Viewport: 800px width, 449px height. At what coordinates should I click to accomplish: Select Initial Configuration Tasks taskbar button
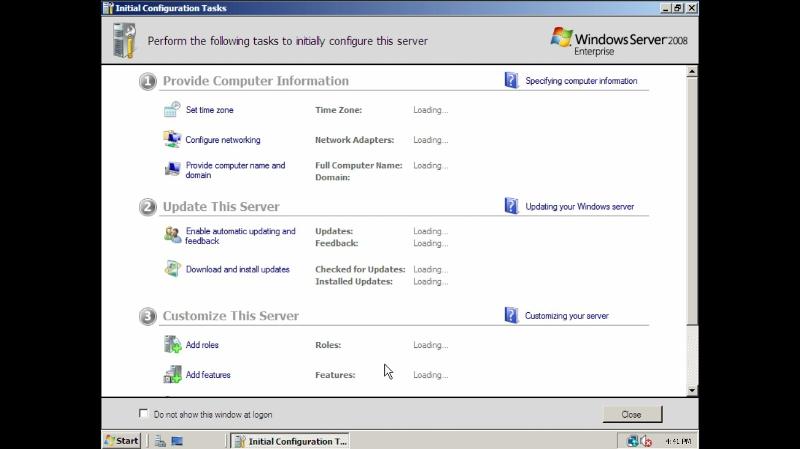[290, 441]
